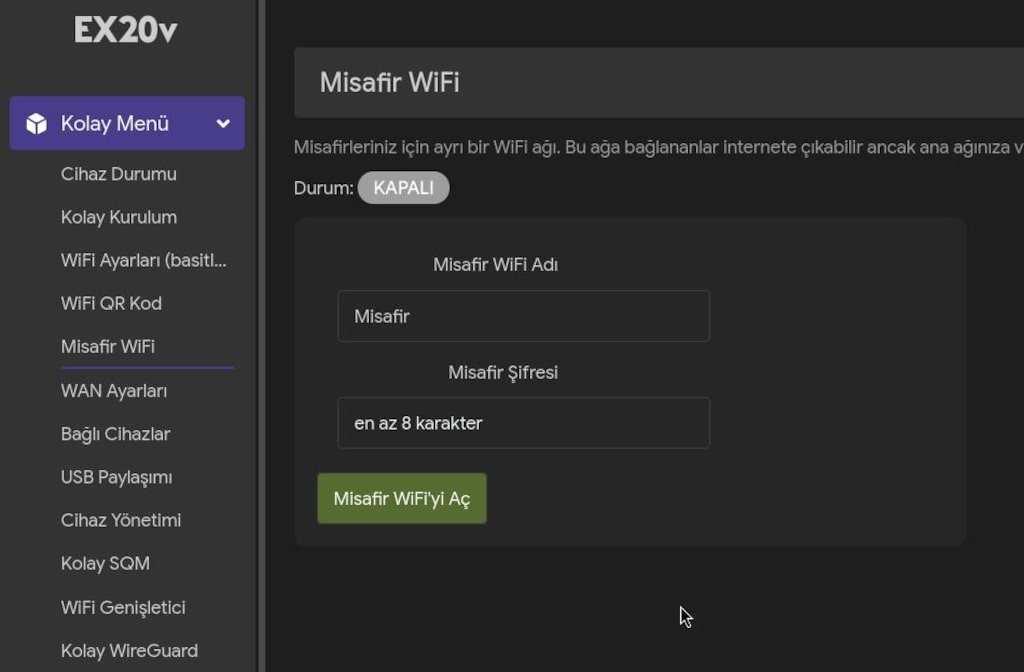Show Bağlı Cihazlar list
This screenshot has width=1024, height=672.
tap(116, 434)
